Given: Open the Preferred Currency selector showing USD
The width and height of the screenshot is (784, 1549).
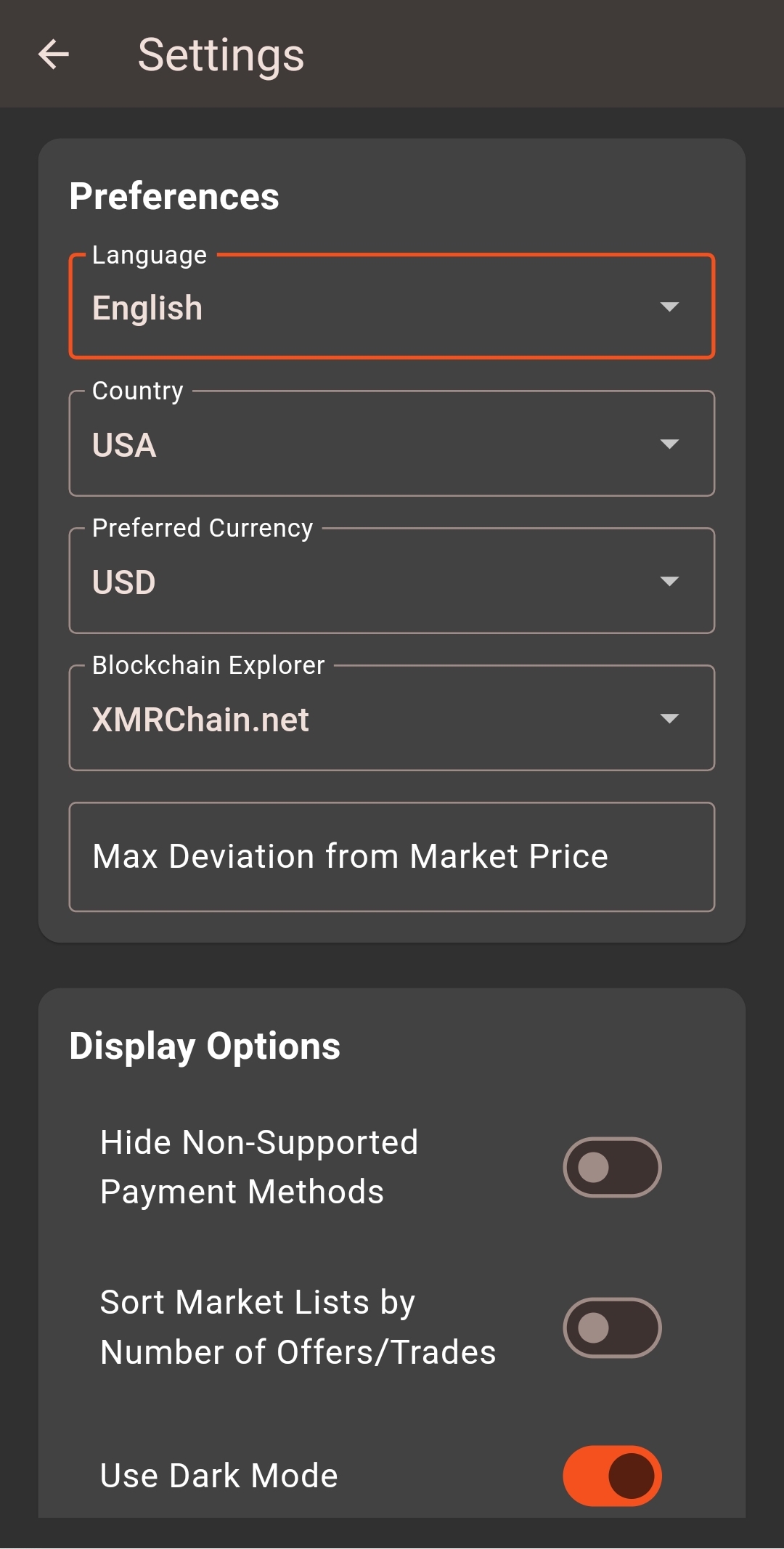Looking at the screenshot, I should click(363, 582).
